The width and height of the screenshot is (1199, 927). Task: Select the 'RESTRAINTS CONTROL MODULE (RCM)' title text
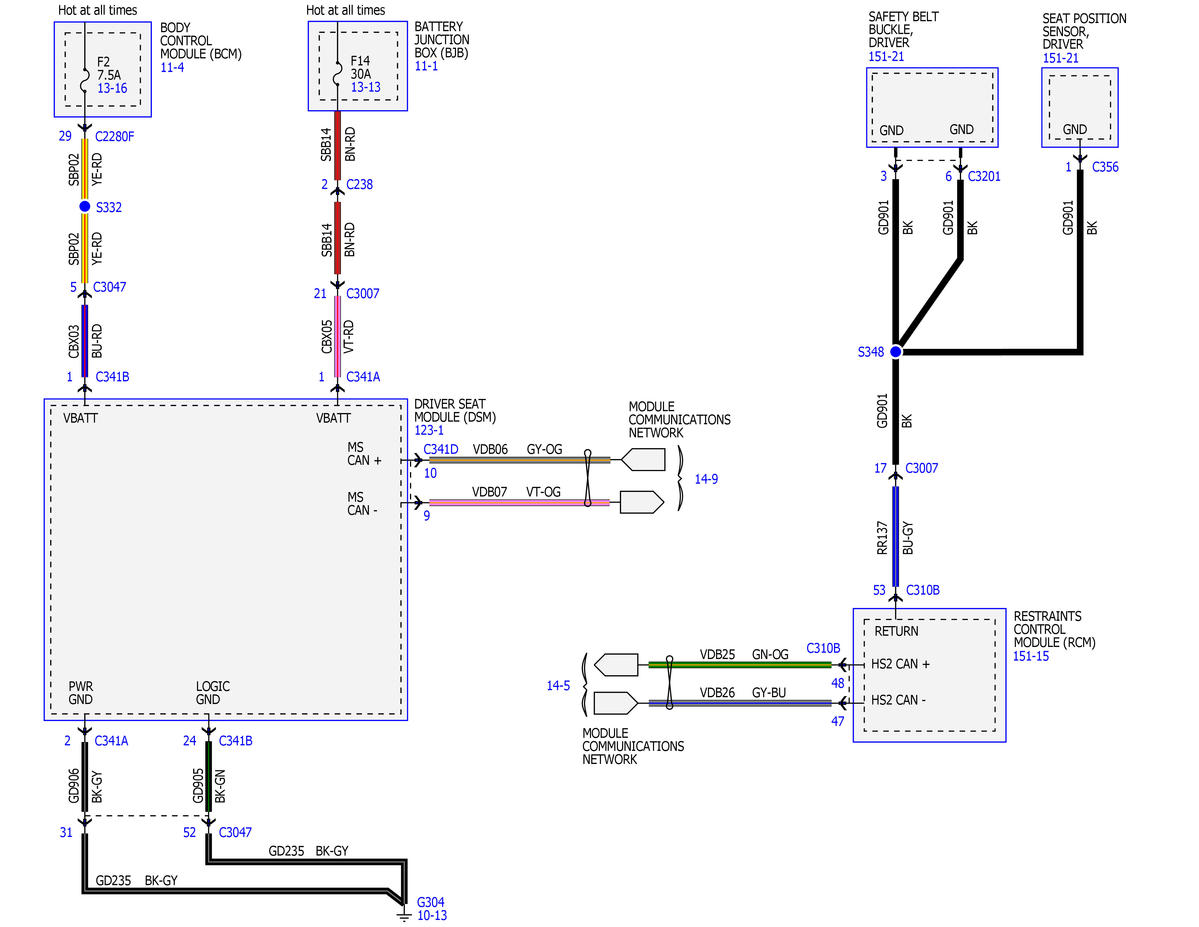tap(1054, 629)
